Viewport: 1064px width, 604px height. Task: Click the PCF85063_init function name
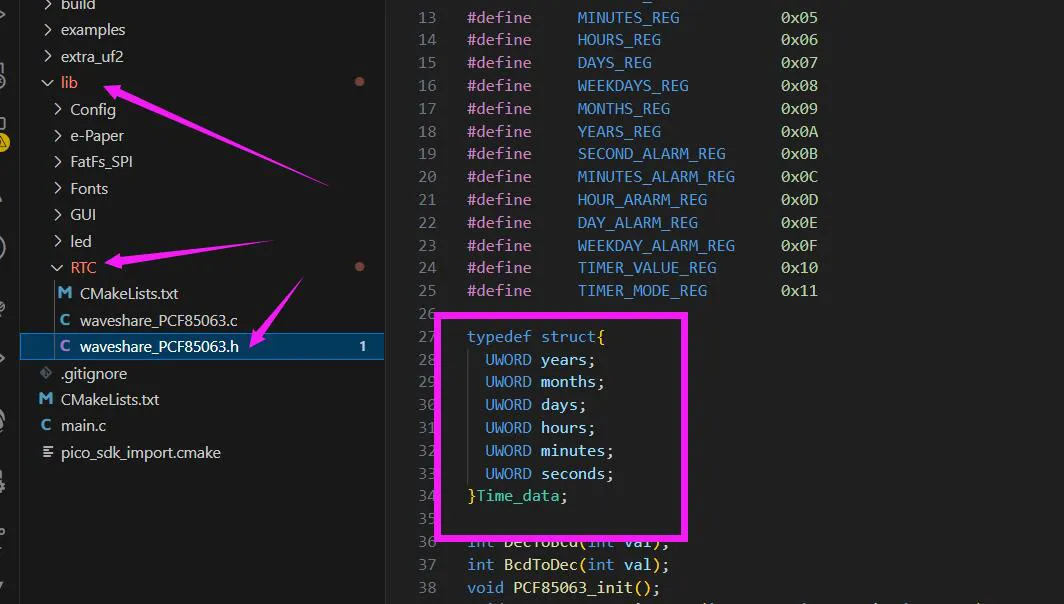click(573, 588)
